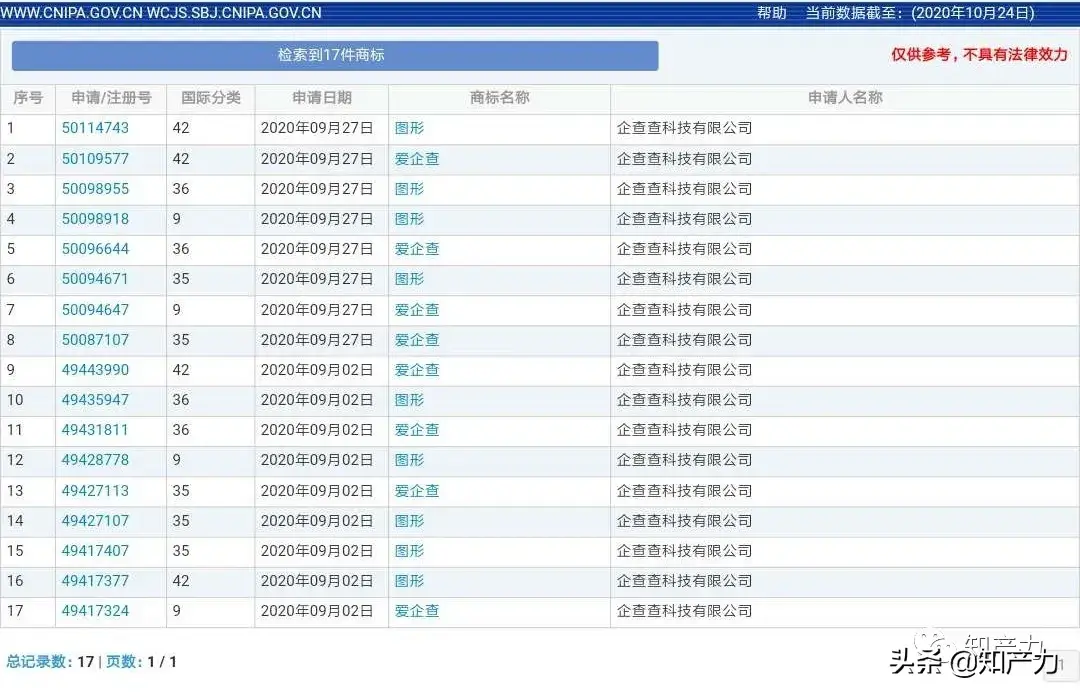Open application number 49427113
1080x696 pixels.
(x=95, y=491)
